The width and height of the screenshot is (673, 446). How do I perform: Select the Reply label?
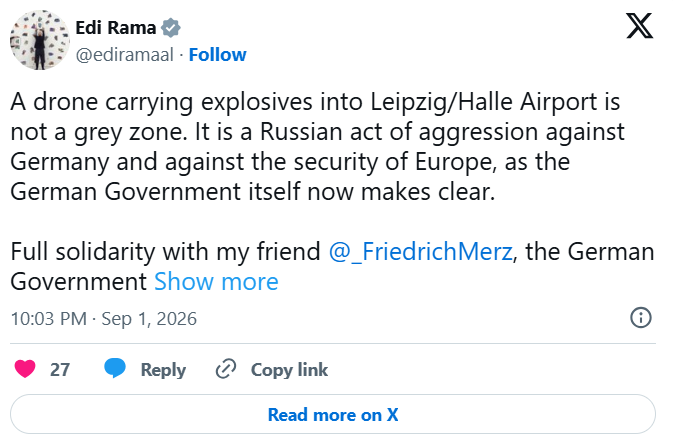(x=163, y=370)
